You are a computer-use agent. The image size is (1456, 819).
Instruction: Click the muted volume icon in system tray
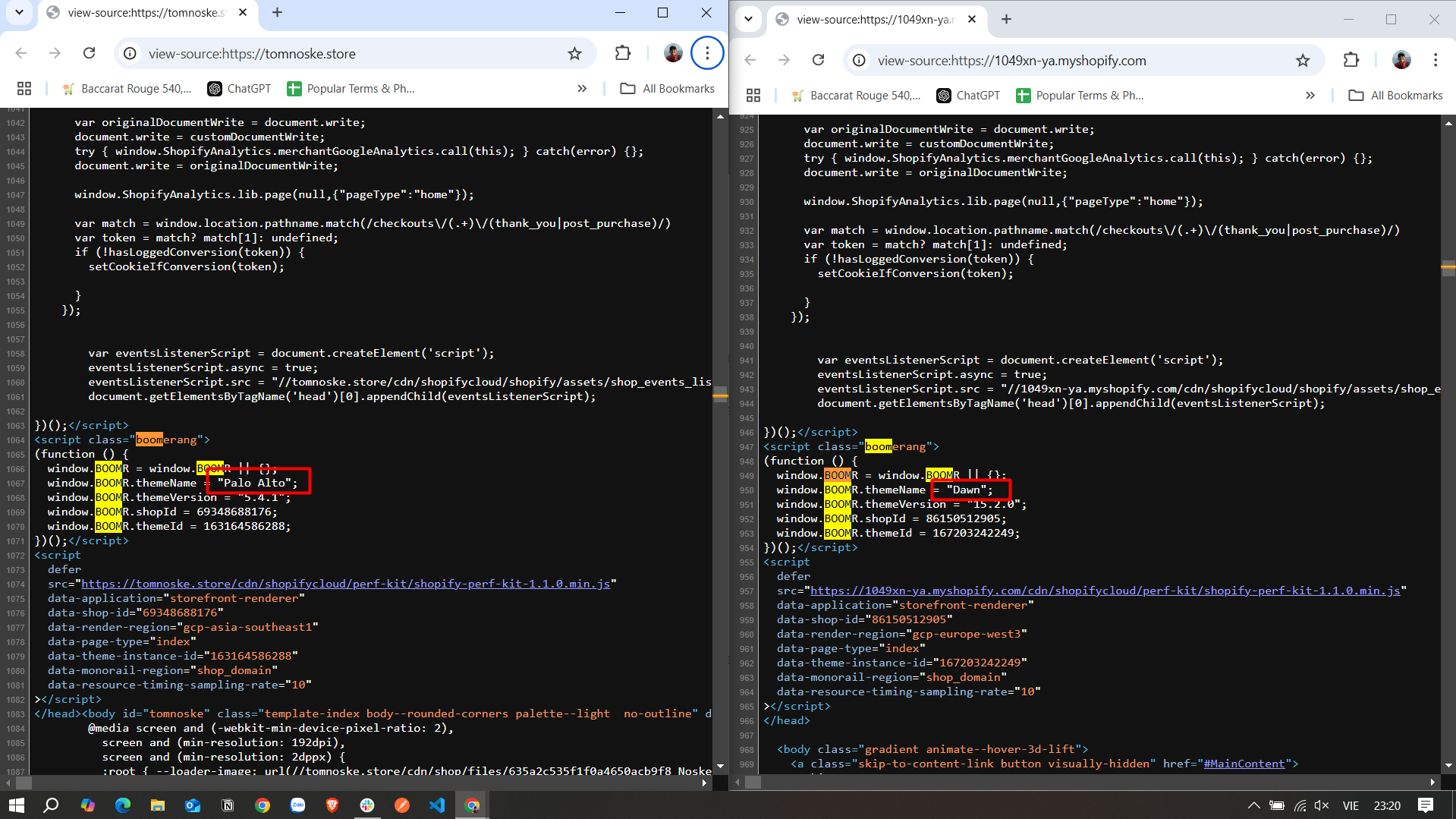(1322, 805)
